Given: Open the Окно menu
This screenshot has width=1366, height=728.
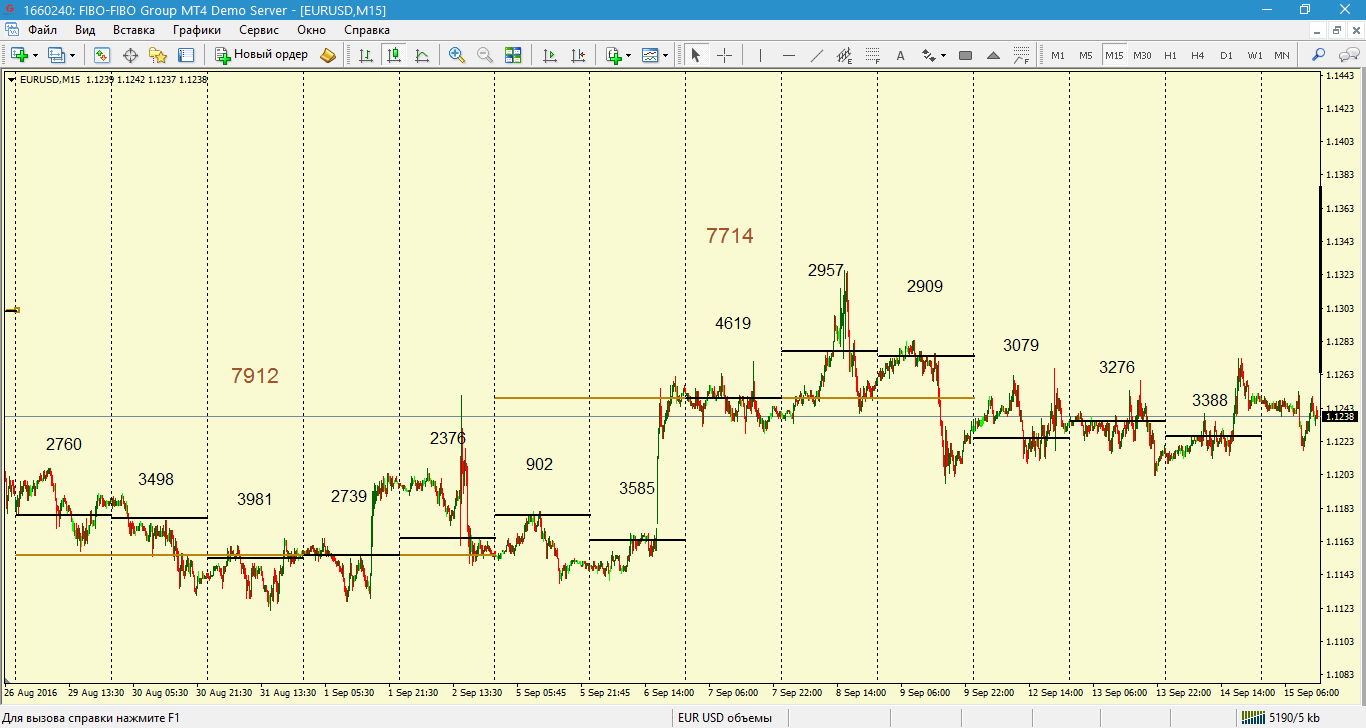Looking at the screenshot, I should pyautogui.click(x=312, y=30).
